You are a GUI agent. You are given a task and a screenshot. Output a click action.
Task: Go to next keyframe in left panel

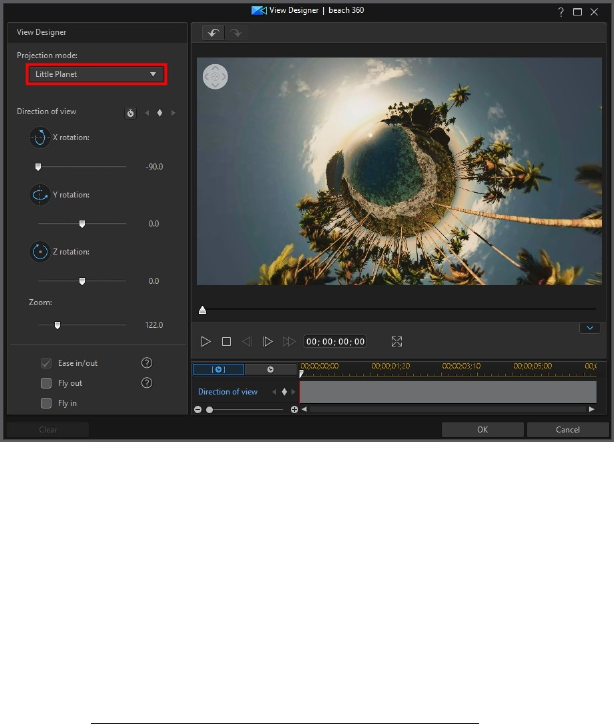coord(173,113)
